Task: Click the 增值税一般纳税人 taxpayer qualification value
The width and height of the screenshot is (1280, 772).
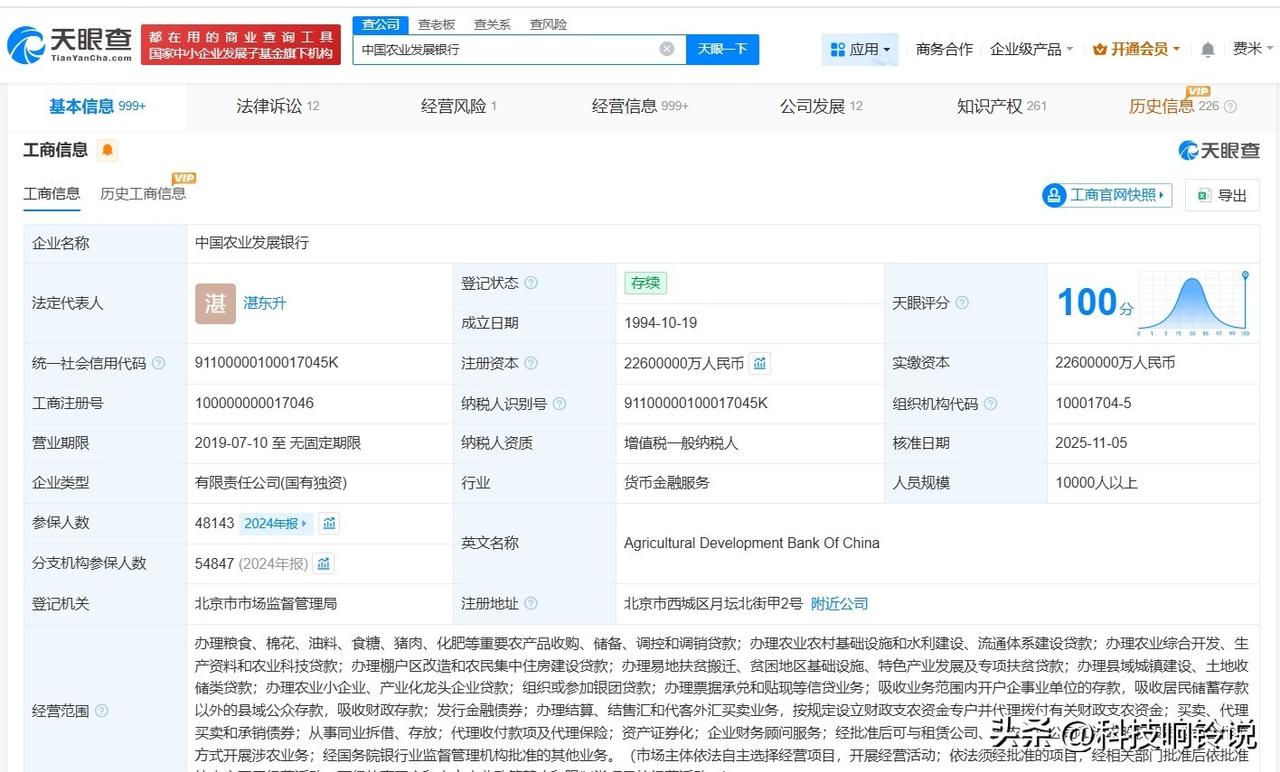Action: point(681,443)
